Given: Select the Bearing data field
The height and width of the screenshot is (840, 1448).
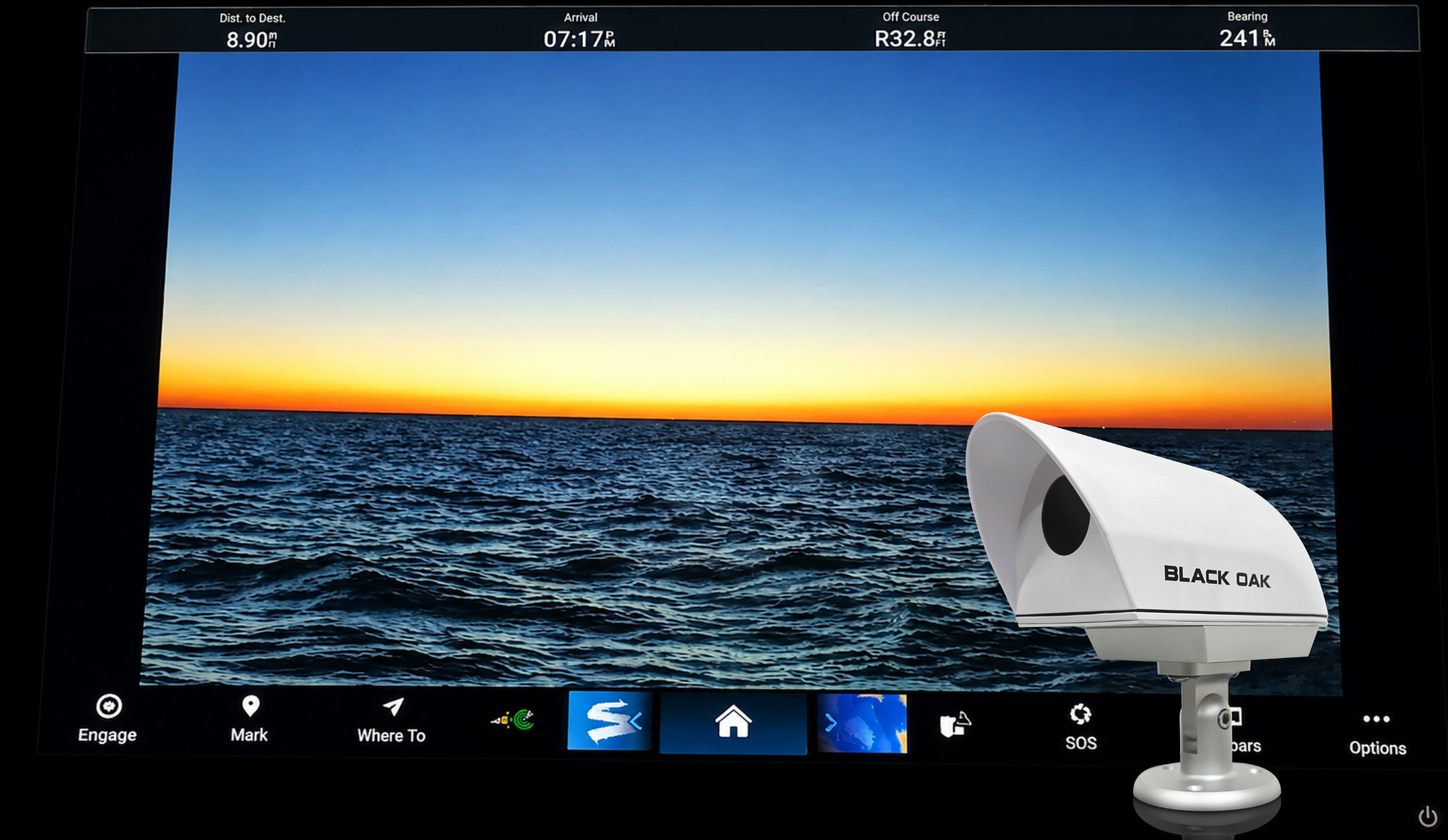Looking at the screenshot, I should click(1247, 29).
